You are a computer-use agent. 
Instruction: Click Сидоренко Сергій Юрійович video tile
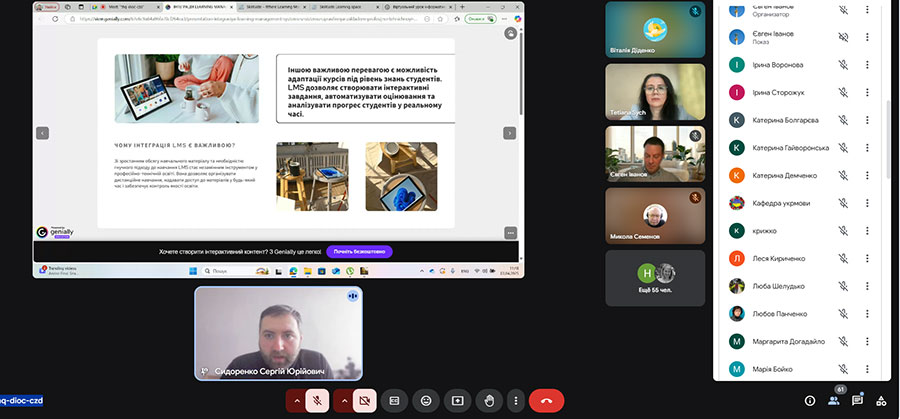pyautogui.click(x=278, y=333)
